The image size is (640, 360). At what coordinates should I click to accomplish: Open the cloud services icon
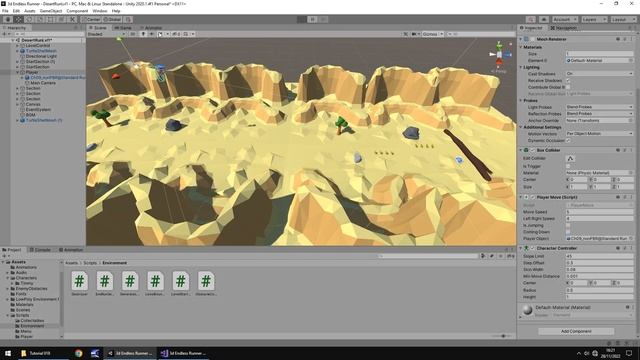tap(544, 19)
